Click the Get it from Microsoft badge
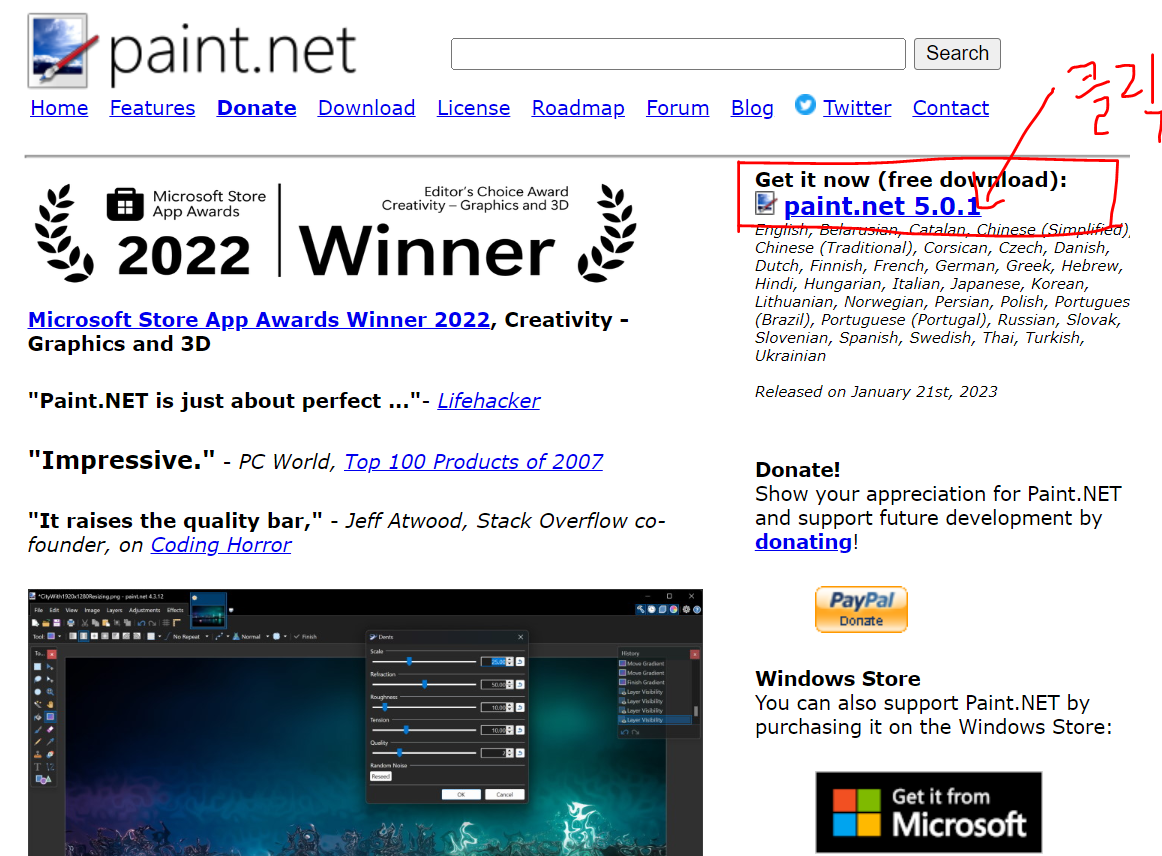This screenshot has width=1162, height=856. click(929, 812)
